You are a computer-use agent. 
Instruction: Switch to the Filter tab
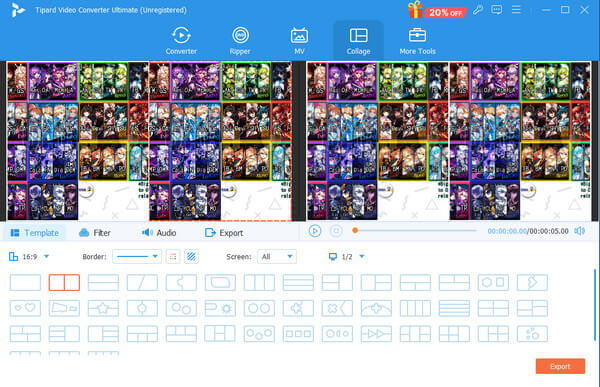pyautogui.click(x=95, y=233)
